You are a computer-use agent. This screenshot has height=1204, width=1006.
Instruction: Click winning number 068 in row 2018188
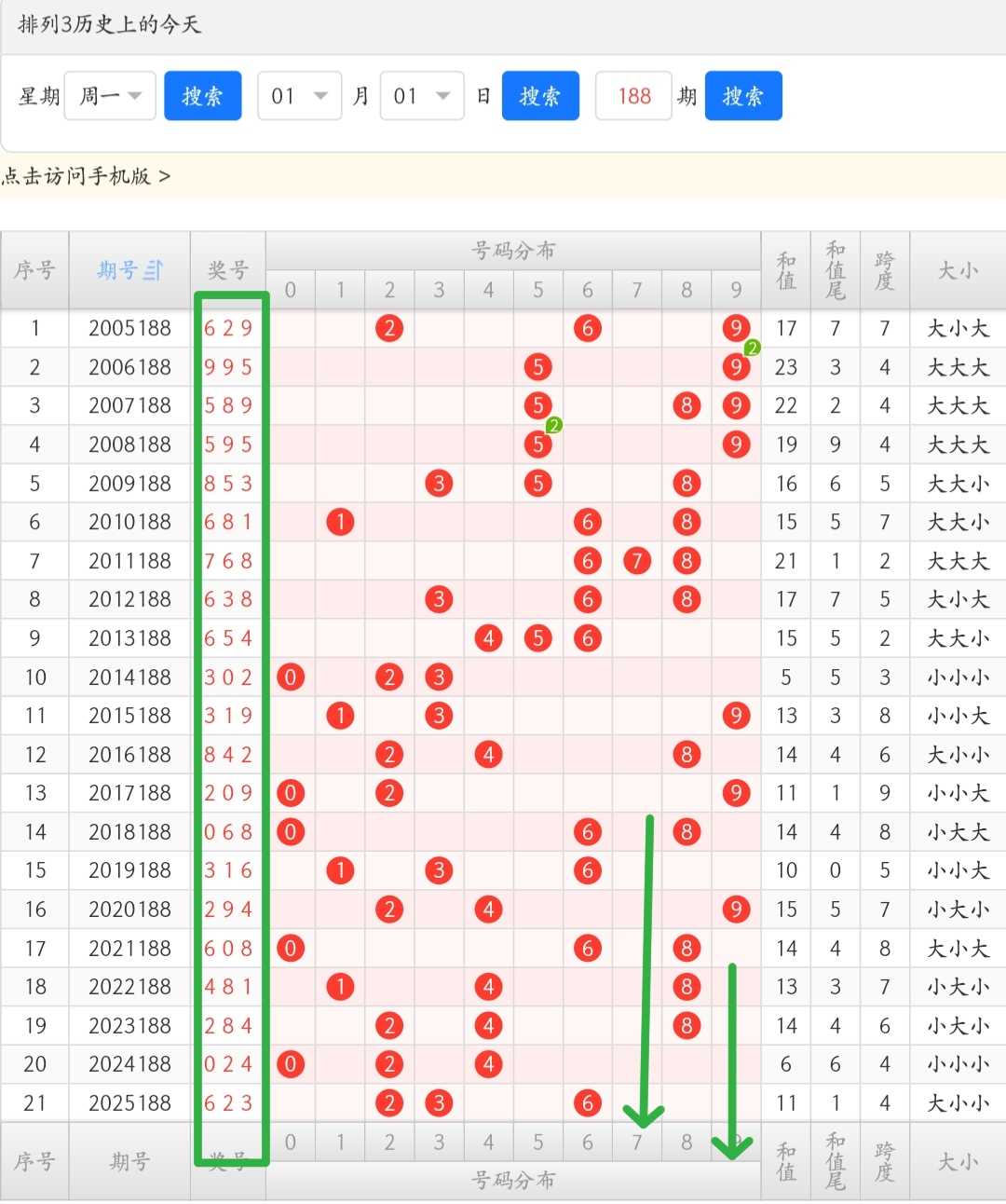tap(228, 832)
